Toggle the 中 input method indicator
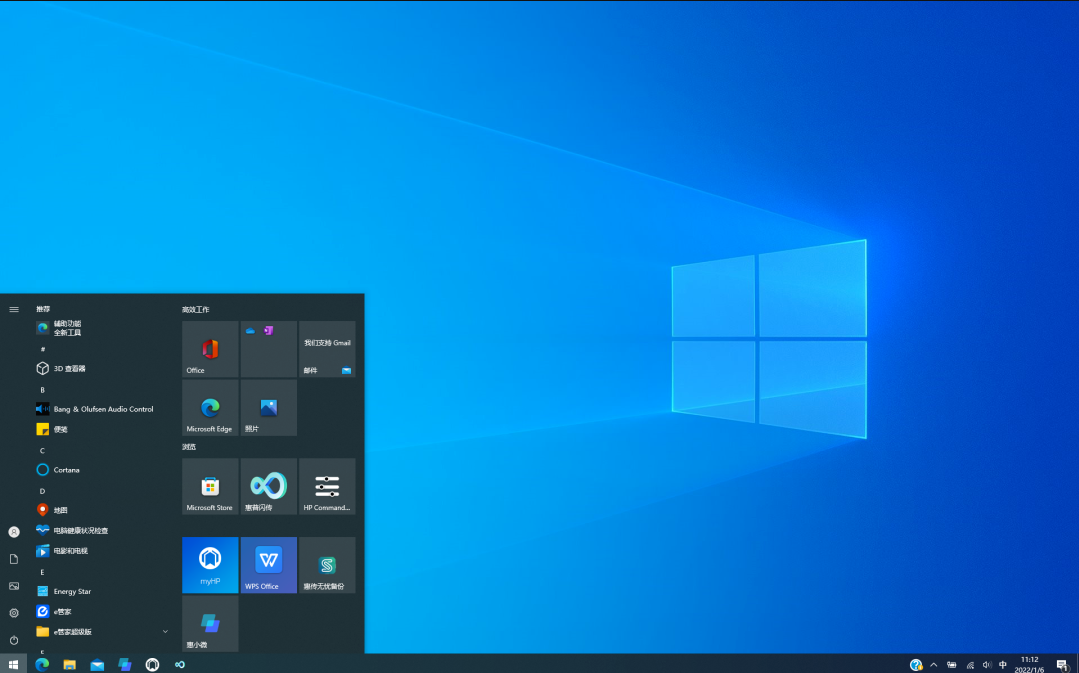1079x673 pixels. pyautogui.click(x=1003, y=664)
